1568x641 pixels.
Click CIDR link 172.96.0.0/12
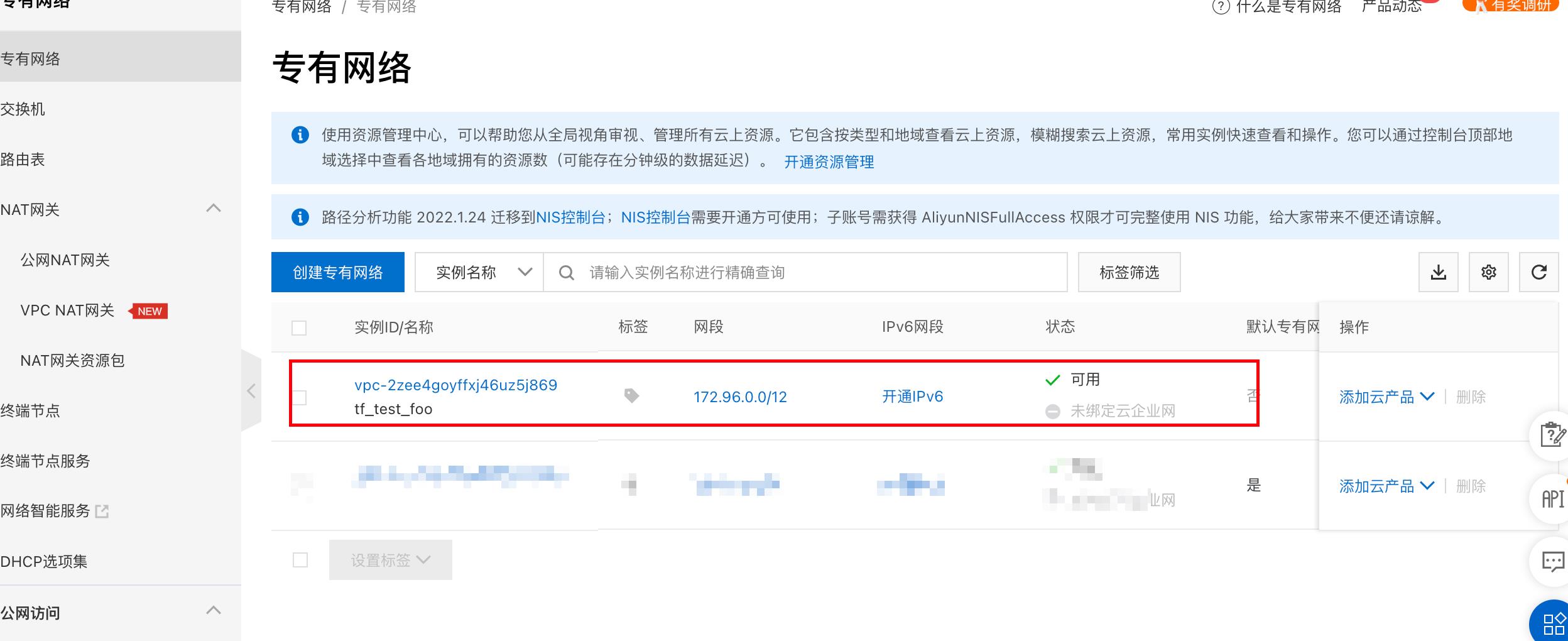click(740, 397)
